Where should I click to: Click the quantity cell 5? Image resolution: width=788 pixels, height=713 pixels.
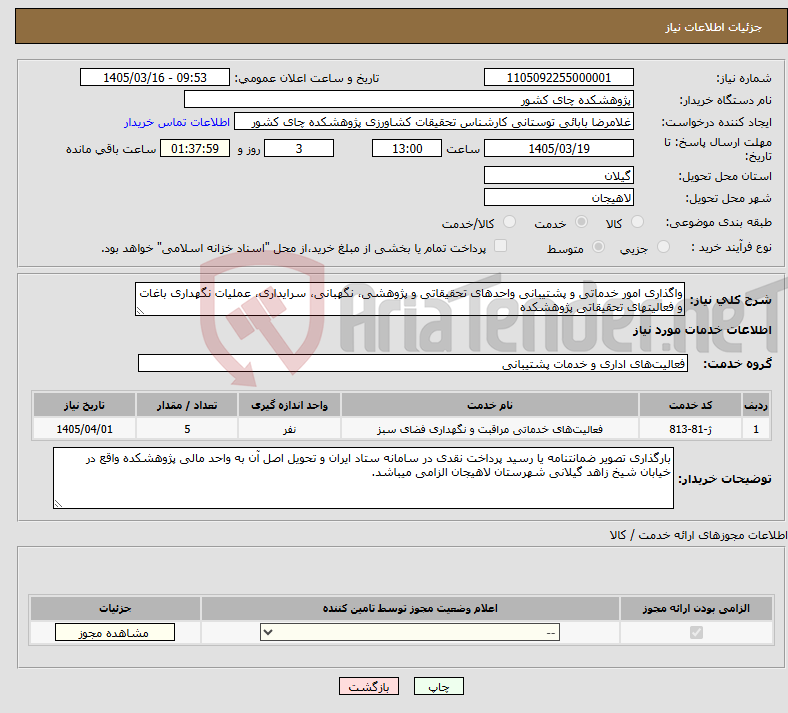187,429
